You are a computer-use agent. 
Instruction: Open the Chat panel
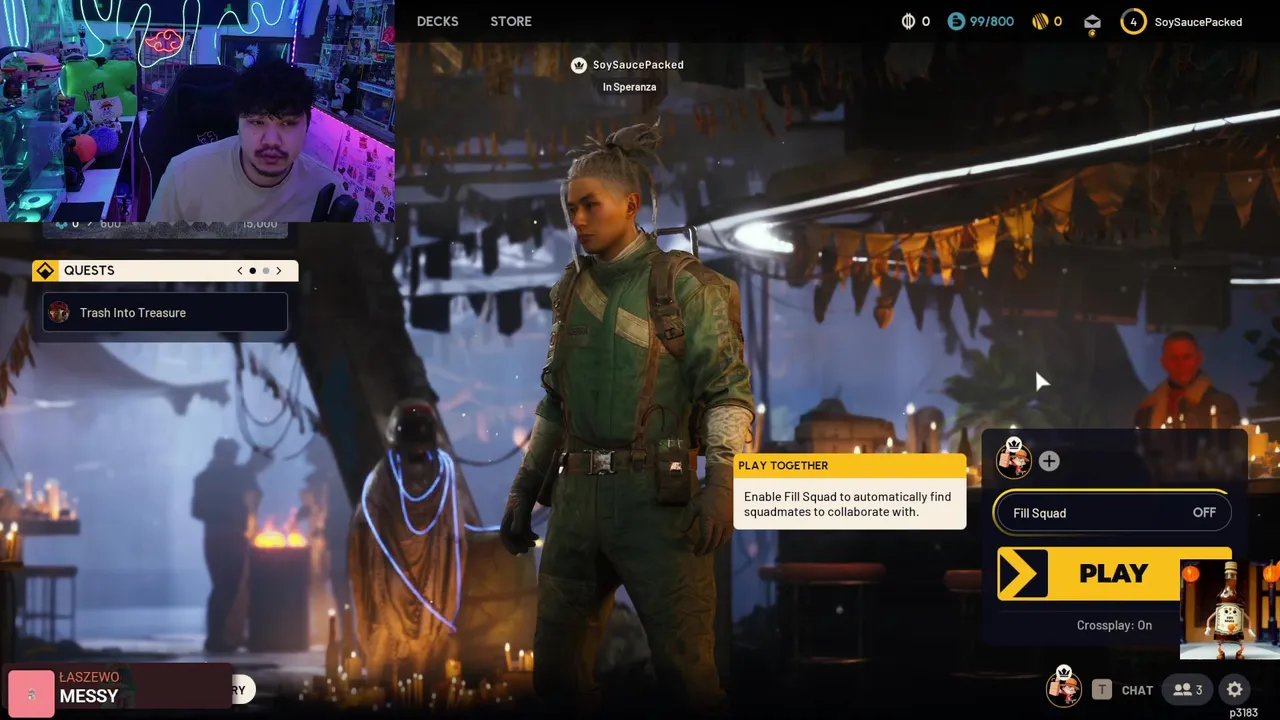click(1137, 690)
